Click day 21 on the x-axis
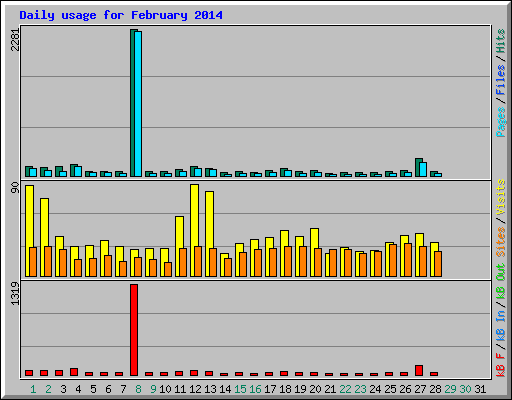 330,389
